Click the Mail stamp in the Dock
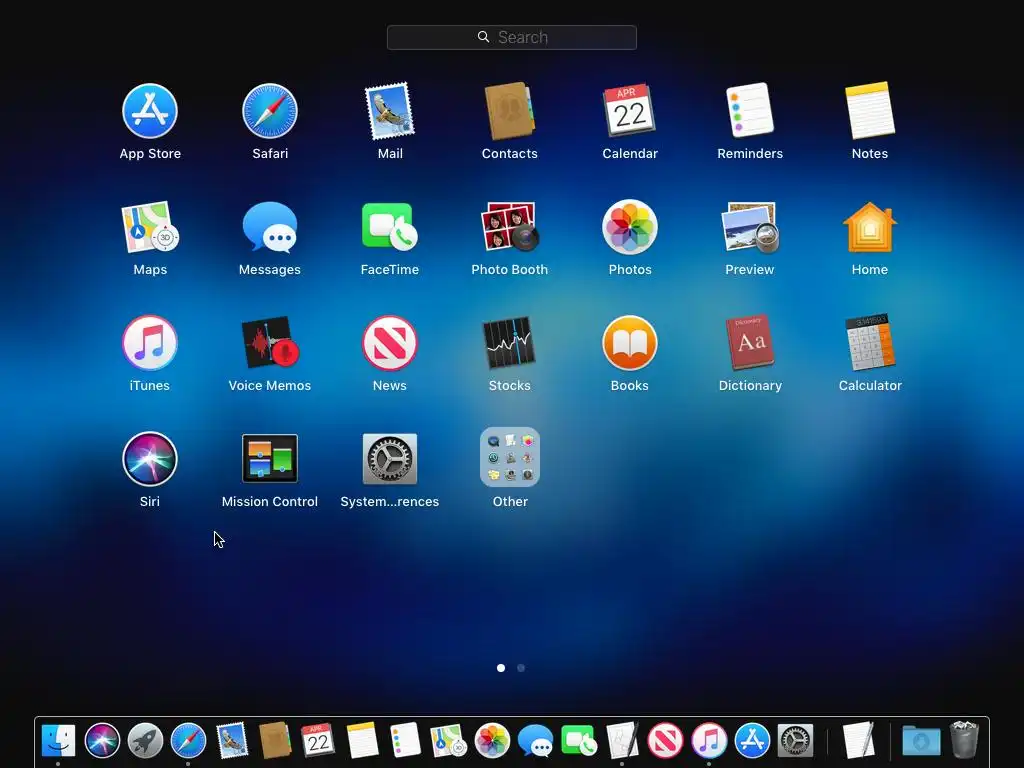1024x768 pixels. tap(232, 741)
